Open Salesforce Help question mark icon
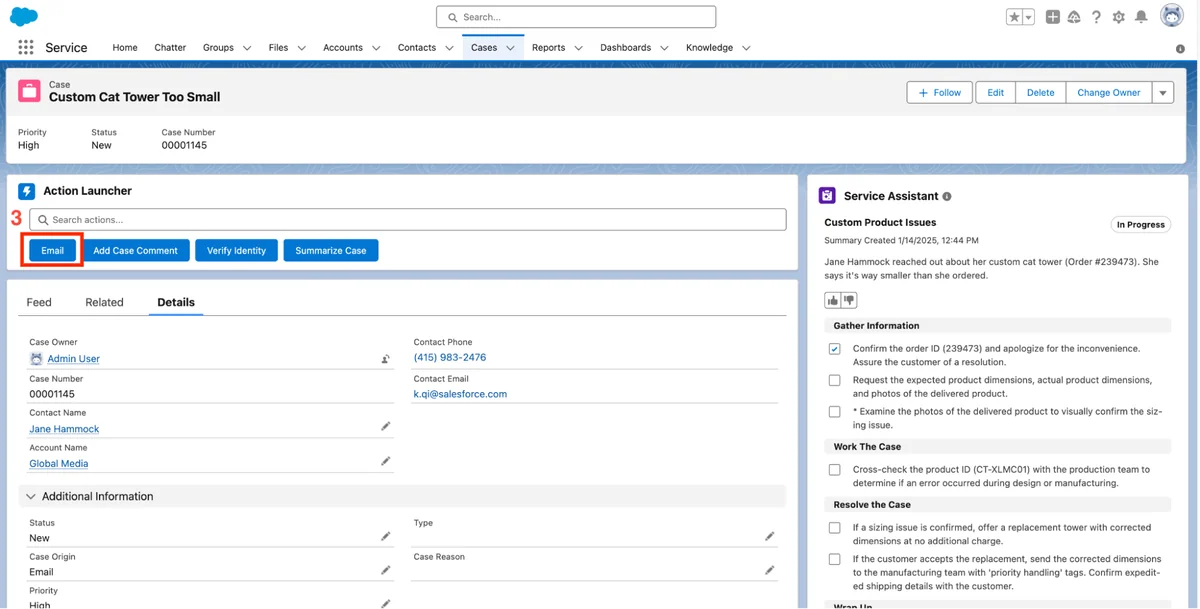Viewport: 1200px width, 609px height. [1096, 17]
